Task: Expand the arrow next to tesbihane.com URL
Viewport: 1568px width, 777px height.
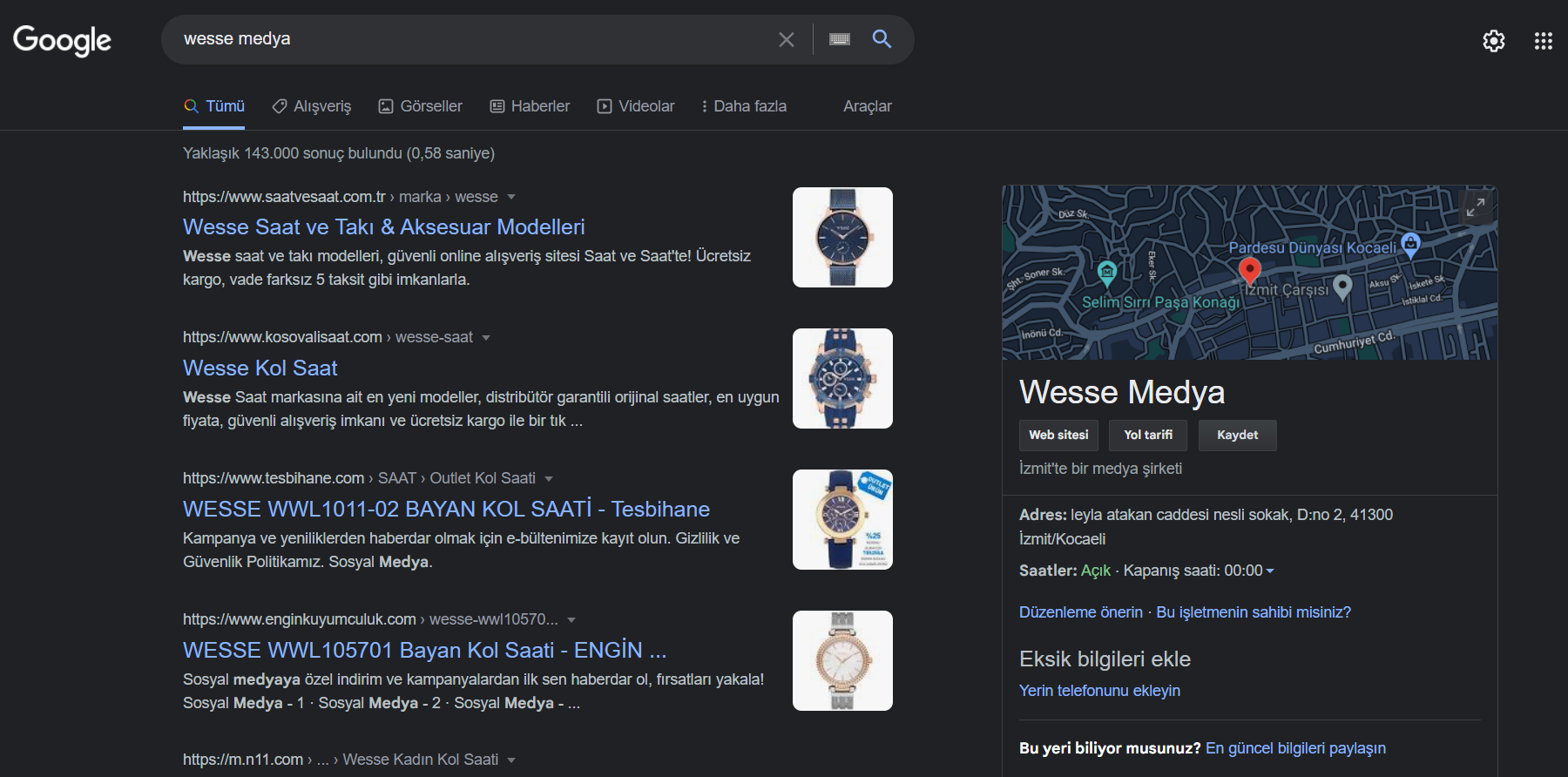Action: pos(549,479)
